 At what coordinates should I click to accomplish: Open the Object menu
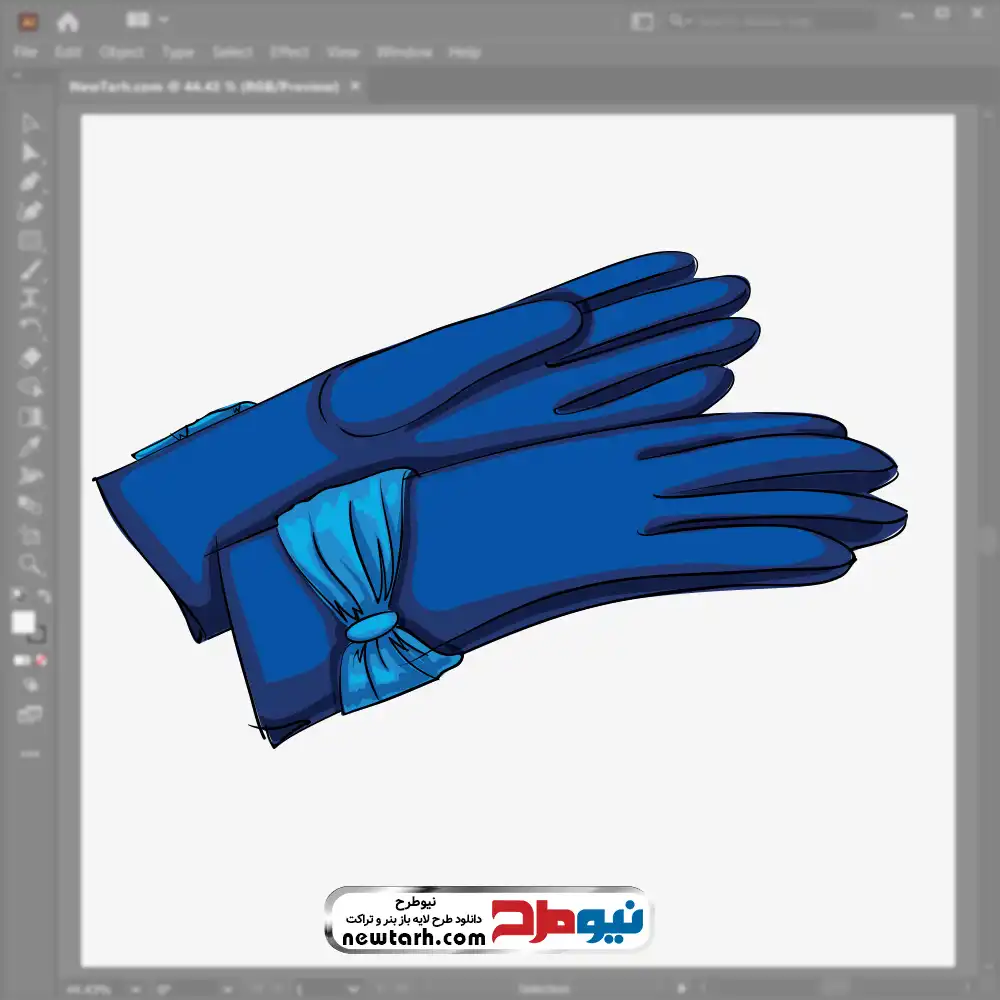click(122, 52)
